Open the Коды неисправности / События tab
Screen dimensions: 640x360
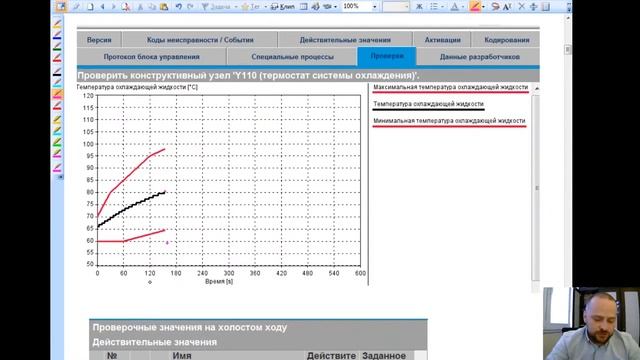pyautogui.click(x=200, y=40)
